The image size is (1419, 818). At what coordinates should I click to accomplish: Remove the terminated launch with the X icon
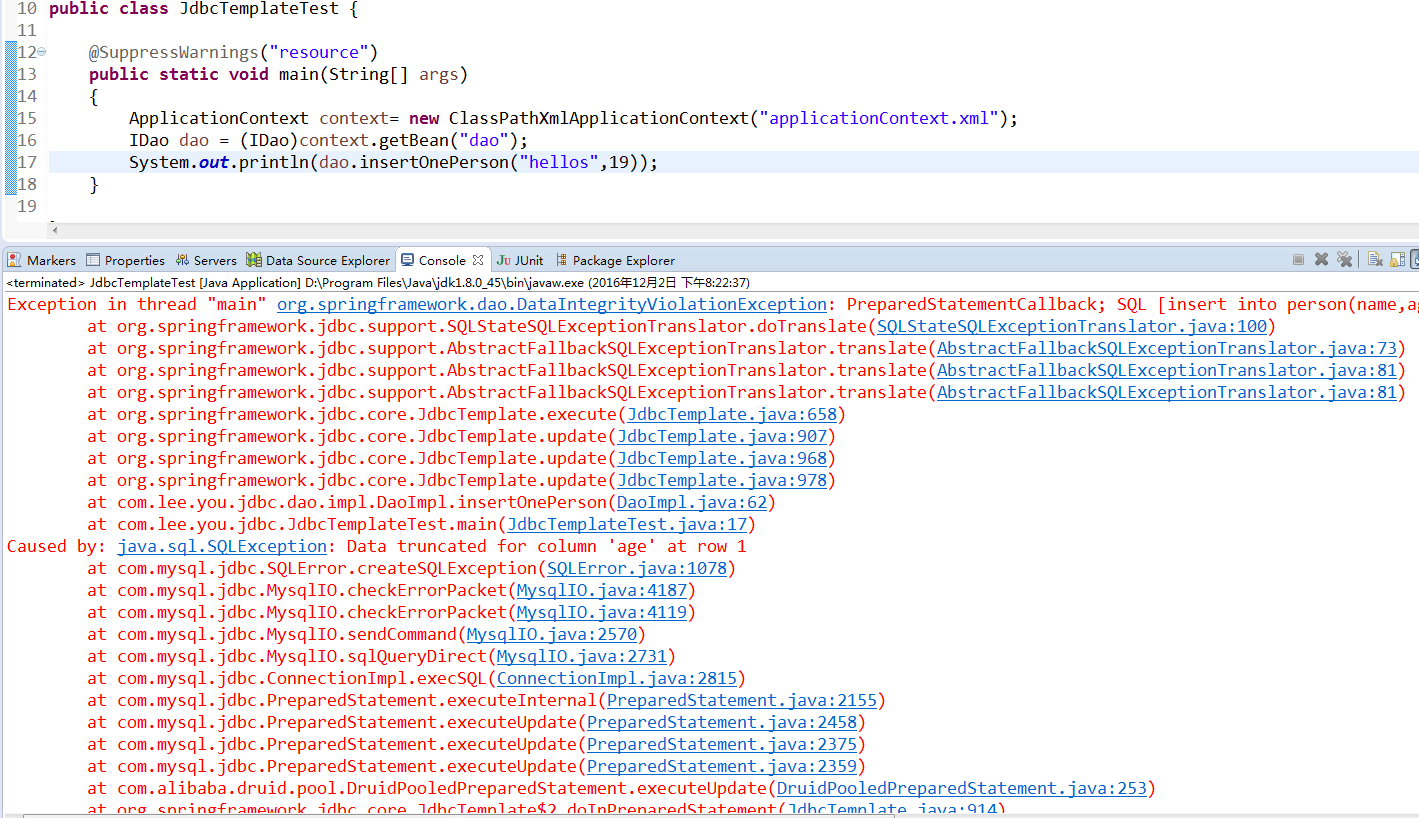(x=1321, y=259)
